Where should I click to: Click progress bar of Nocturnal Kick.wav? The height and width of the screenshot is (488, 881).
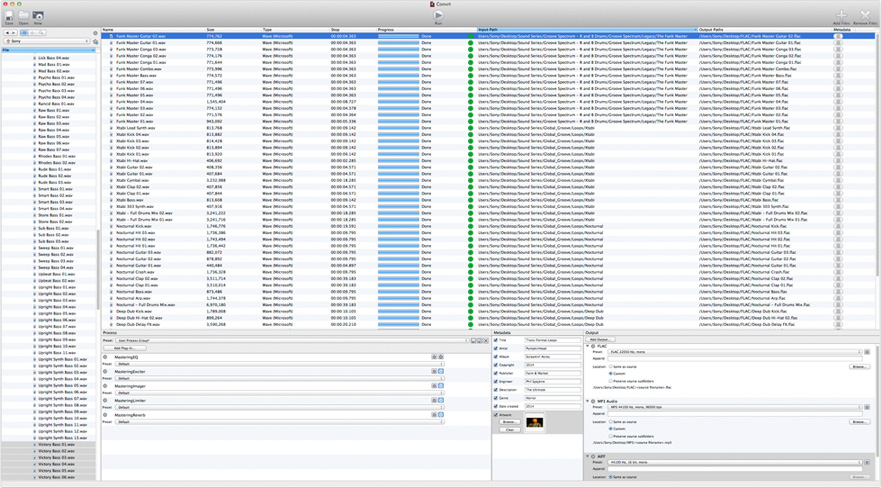pyautogui.click(x=398, y=226)
